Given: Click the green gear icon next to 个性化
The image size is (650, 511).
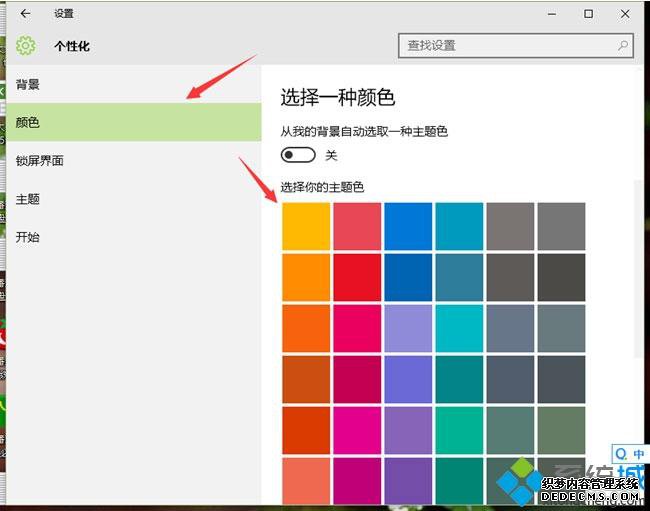Looking at the screenshot, I should (x=26, y=46).
